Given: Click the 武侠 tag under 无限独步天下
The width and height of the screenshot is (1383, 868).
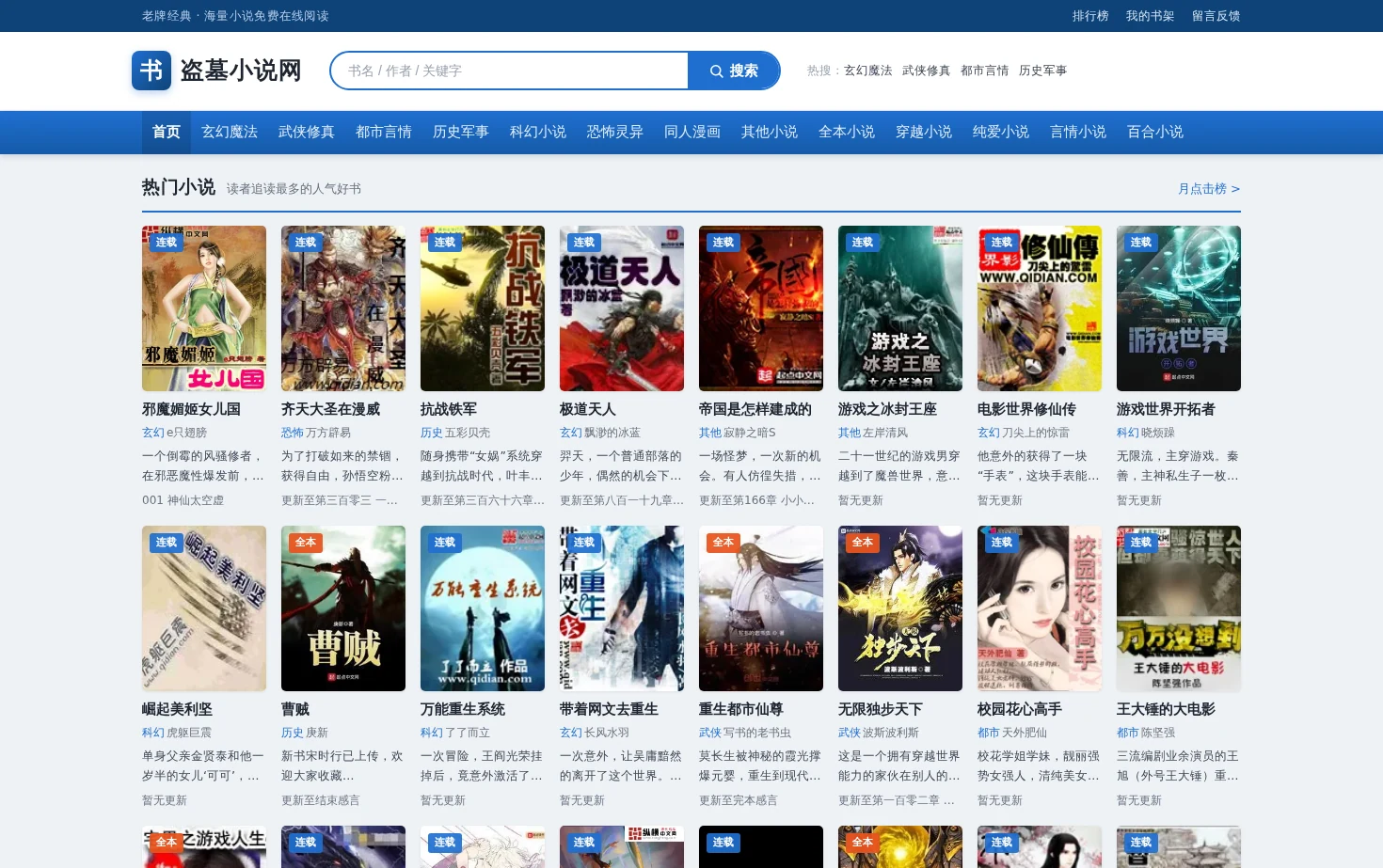Looking at the screenshot, I should [x=850, y=733].
